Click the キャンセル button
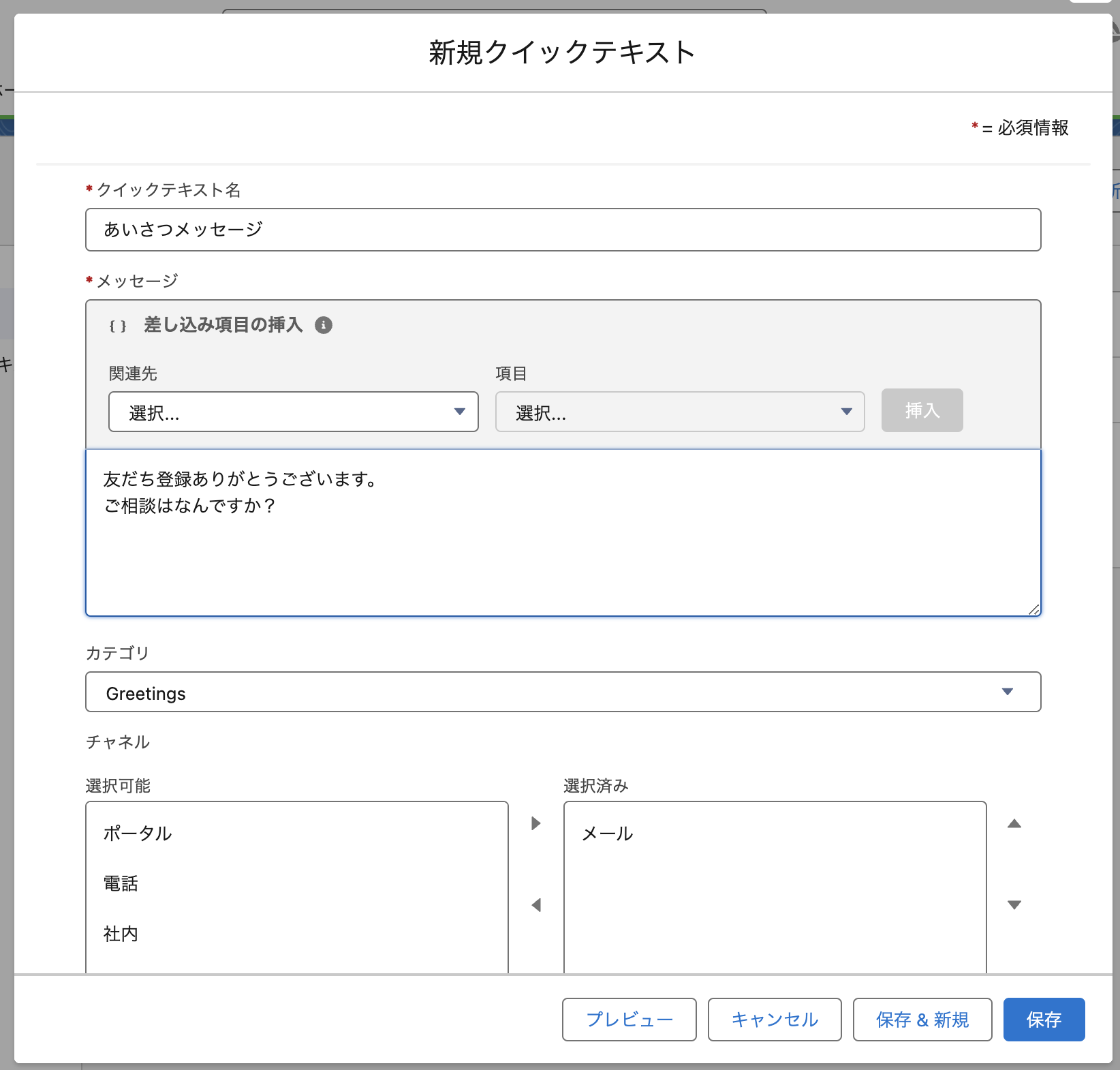1120x1070 pixels. 775,1020
